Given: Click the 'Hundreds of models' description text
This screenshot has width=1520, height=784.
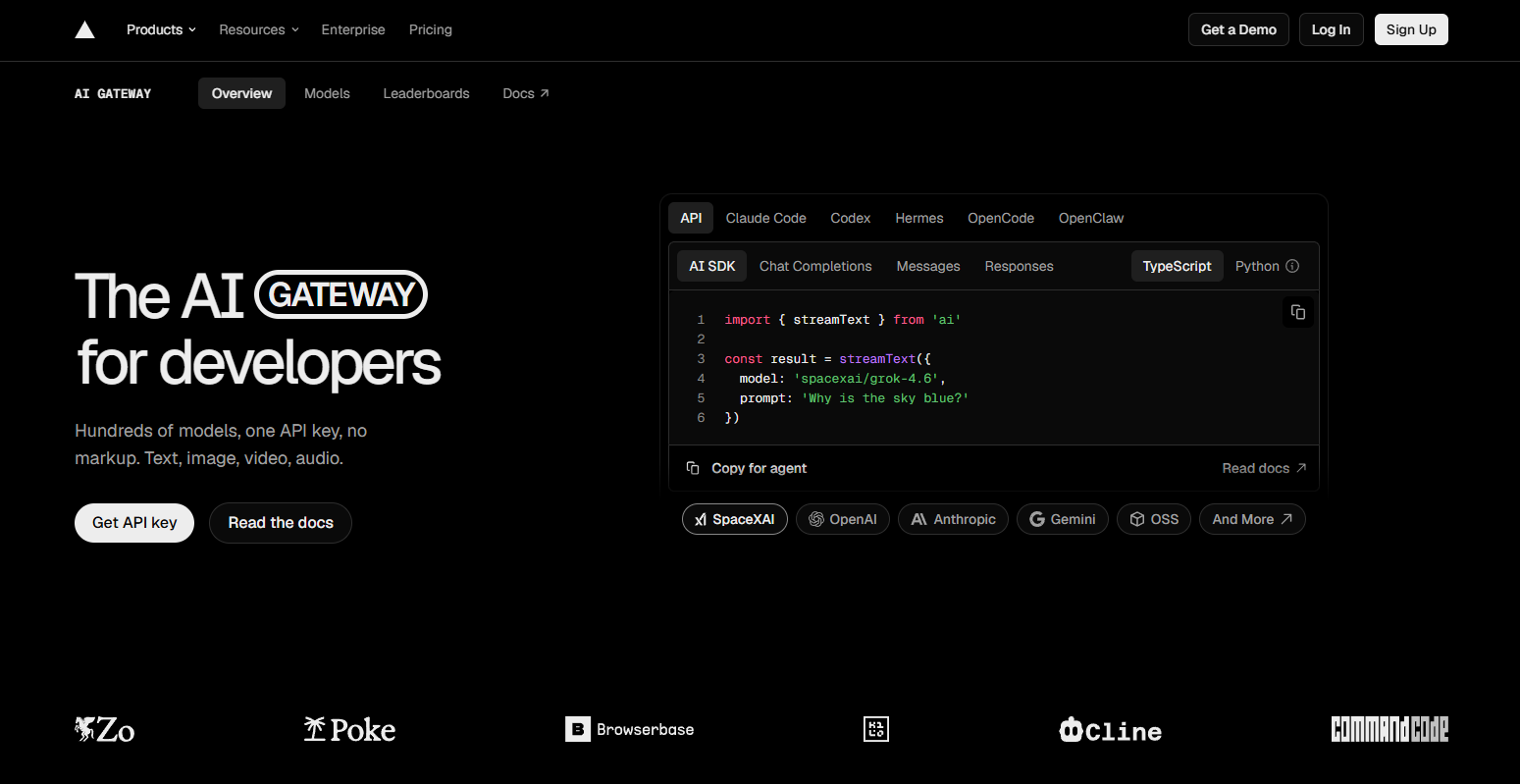Looking at the screenshot, I should point(221,444).
